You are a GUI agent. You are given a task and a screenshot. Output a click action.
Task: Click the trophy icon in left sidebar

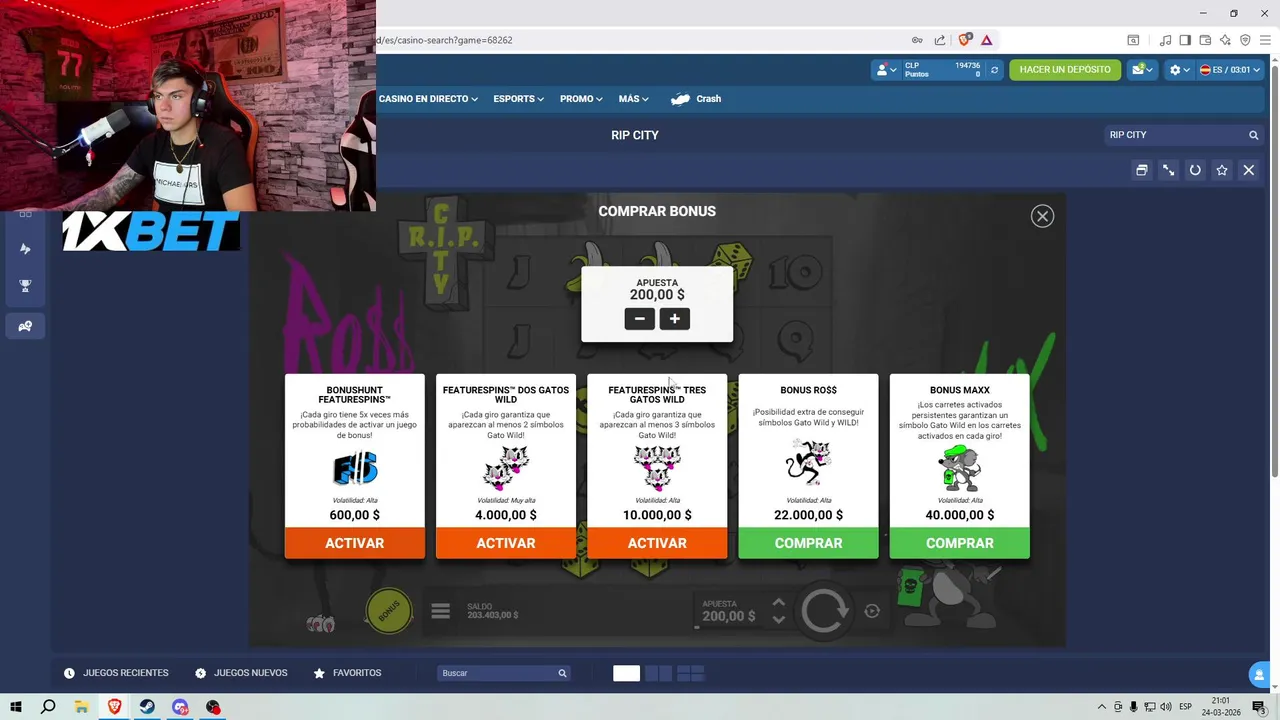click(x=25, y=286)
